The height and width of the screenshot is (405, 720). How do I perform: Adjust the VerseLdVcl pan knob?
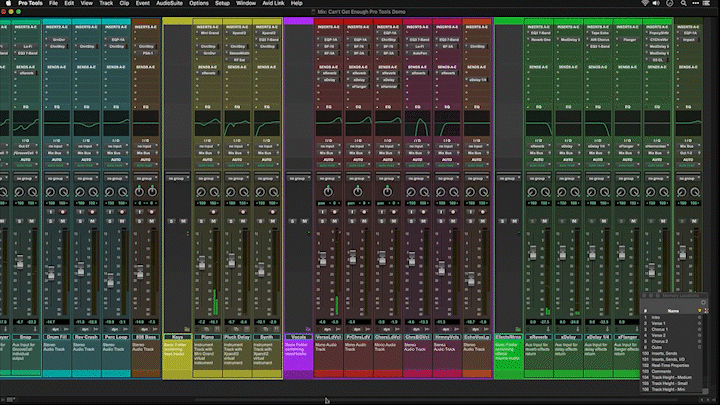click(328, 190)
